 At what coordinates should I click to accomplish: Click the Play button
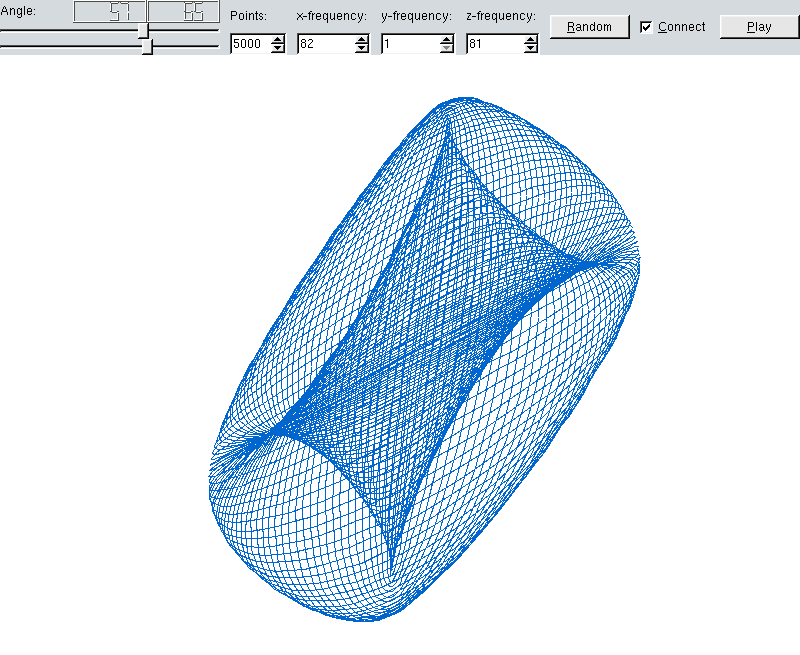tap(759, 27)
